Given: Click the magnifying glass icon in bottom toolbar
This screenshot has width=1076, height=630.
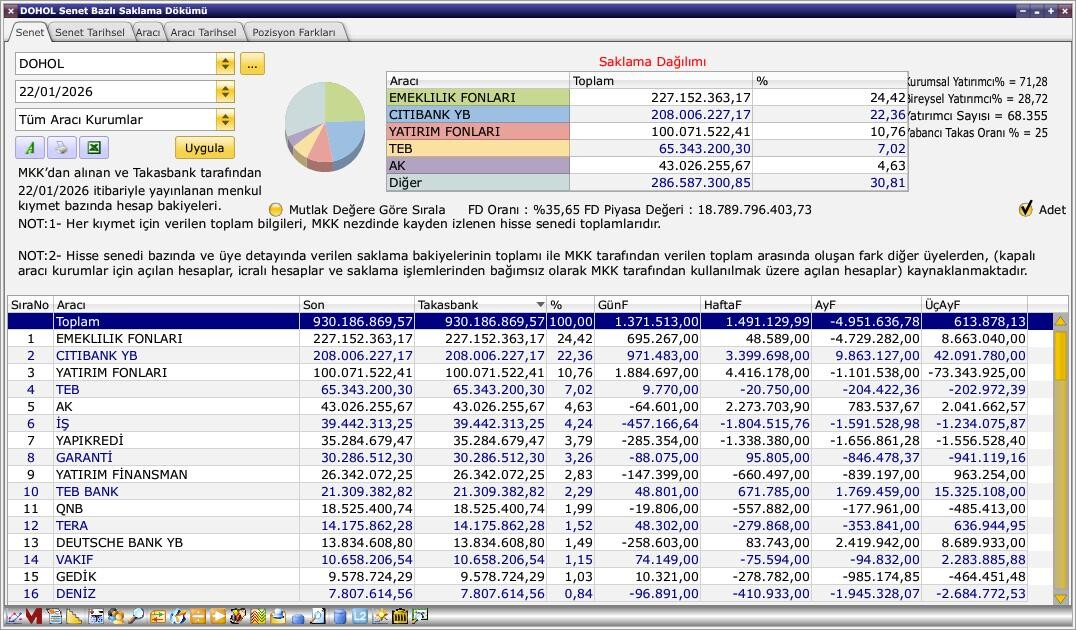Looking at the screenshot, I should pos(136,617).
